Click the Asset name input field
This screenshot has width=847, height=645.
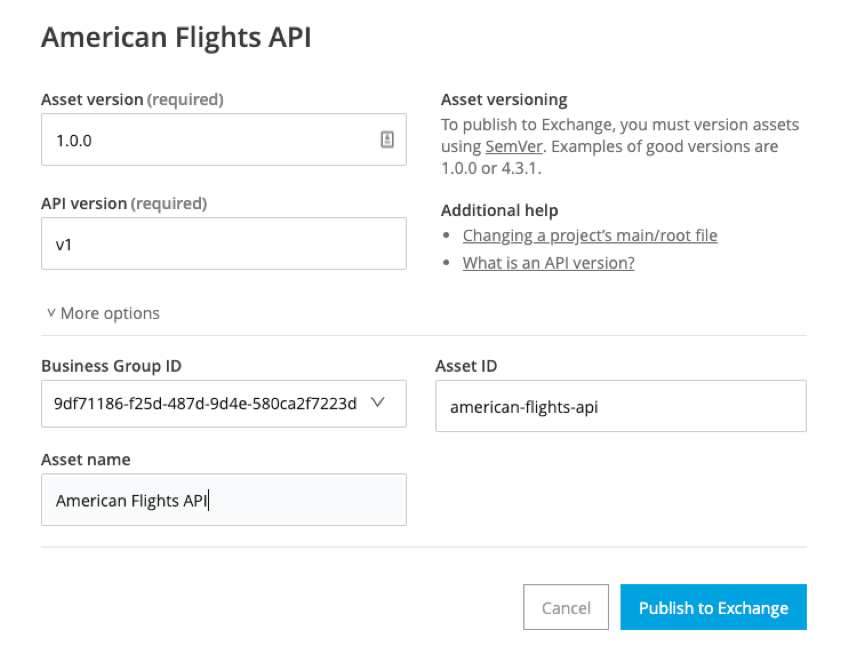tap(224, 500)
